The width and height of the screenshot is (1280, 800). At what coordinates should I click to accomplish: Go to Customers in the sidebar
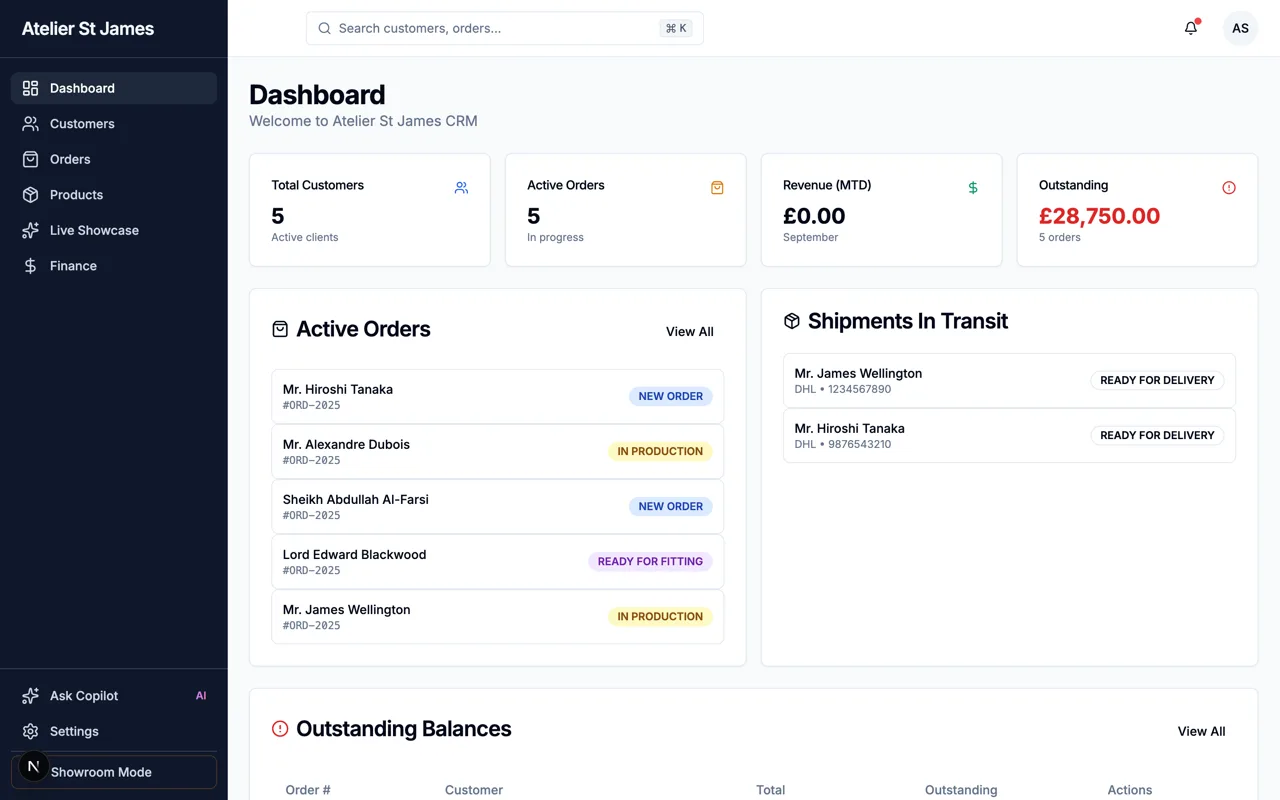tap(114, 124)
